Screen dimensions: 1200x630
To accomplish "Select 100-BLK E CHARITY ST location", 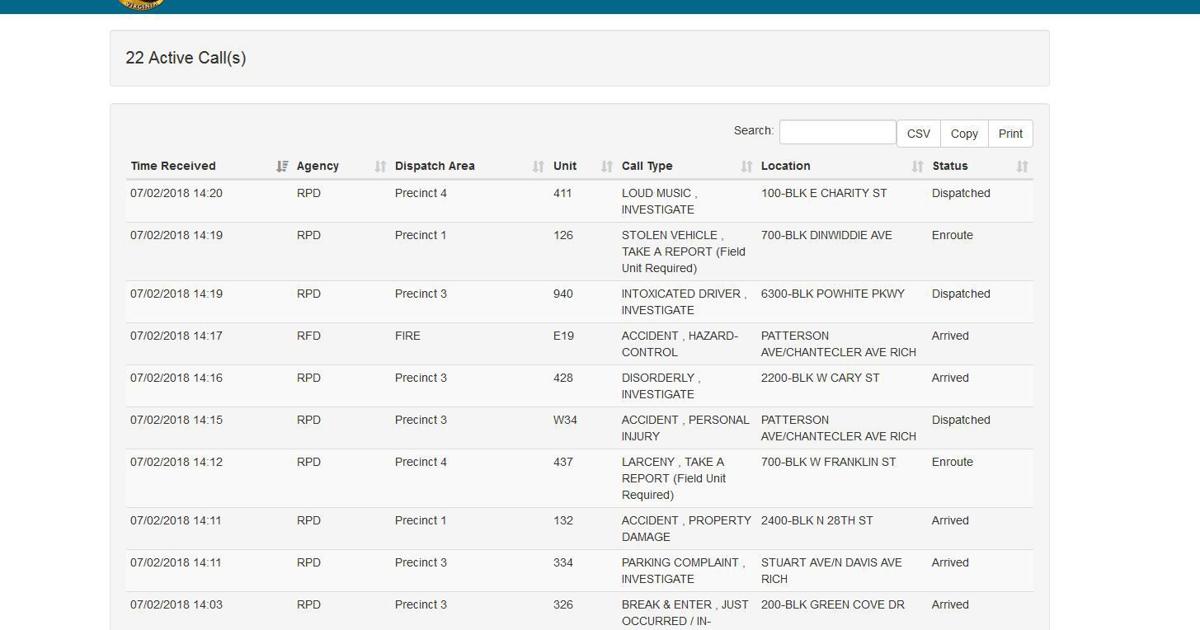I will pos(824,193).
